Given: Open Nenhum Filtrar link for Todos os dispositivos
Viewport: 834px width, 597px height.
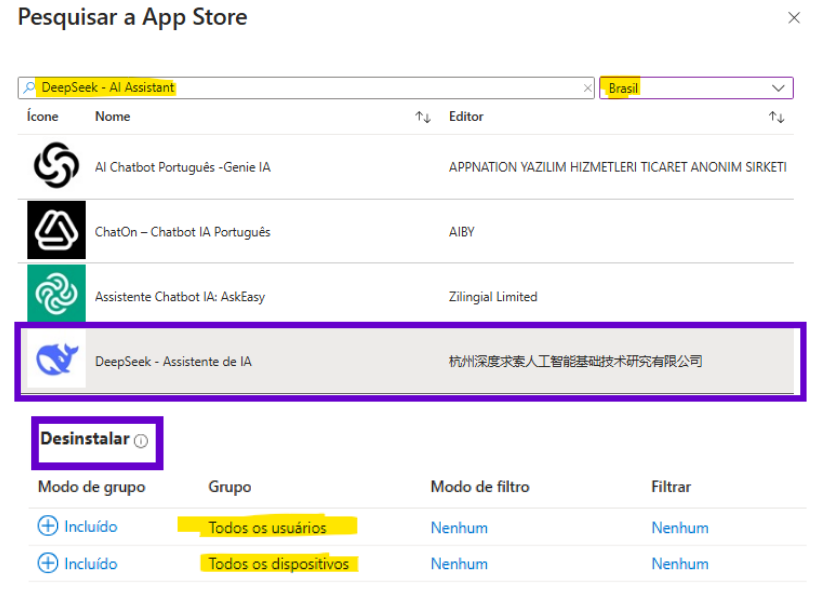Looking at the screenshot, I should [x=680, y=564].
